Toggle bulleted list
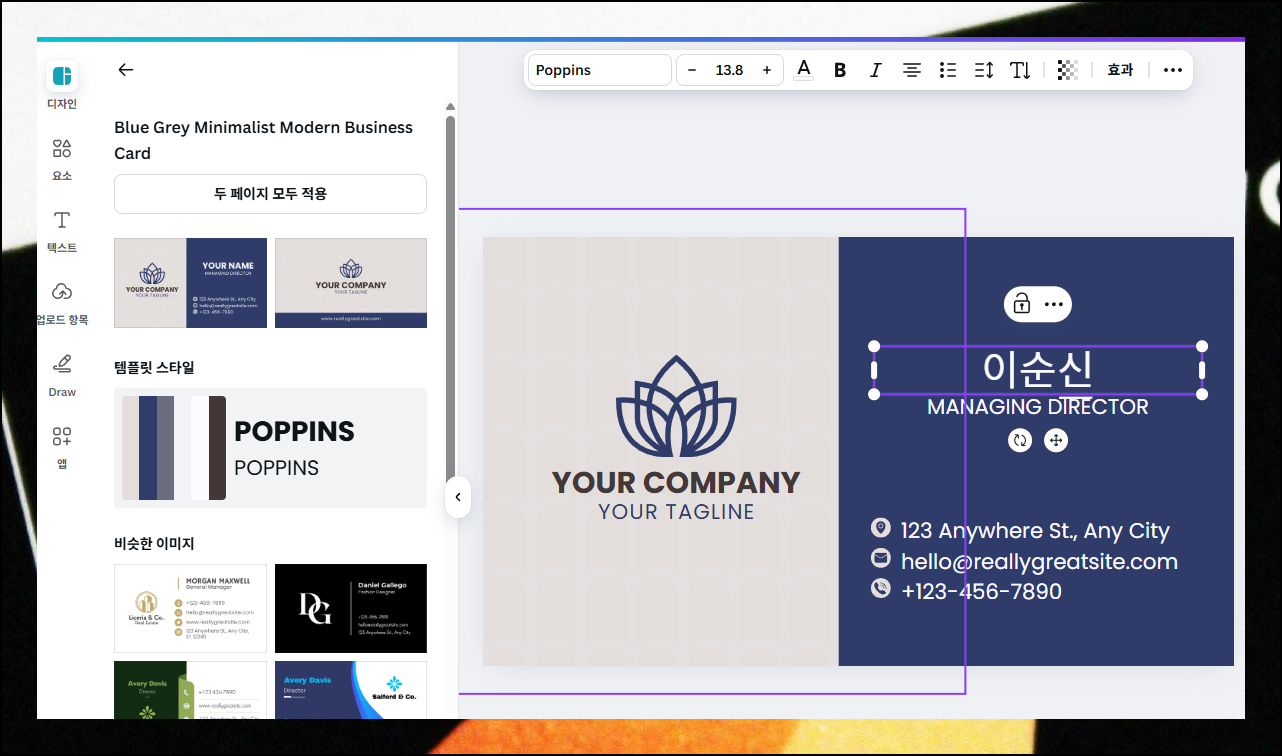The width and height of the screenshot is (1282, 756). click(x=948, y=70)
